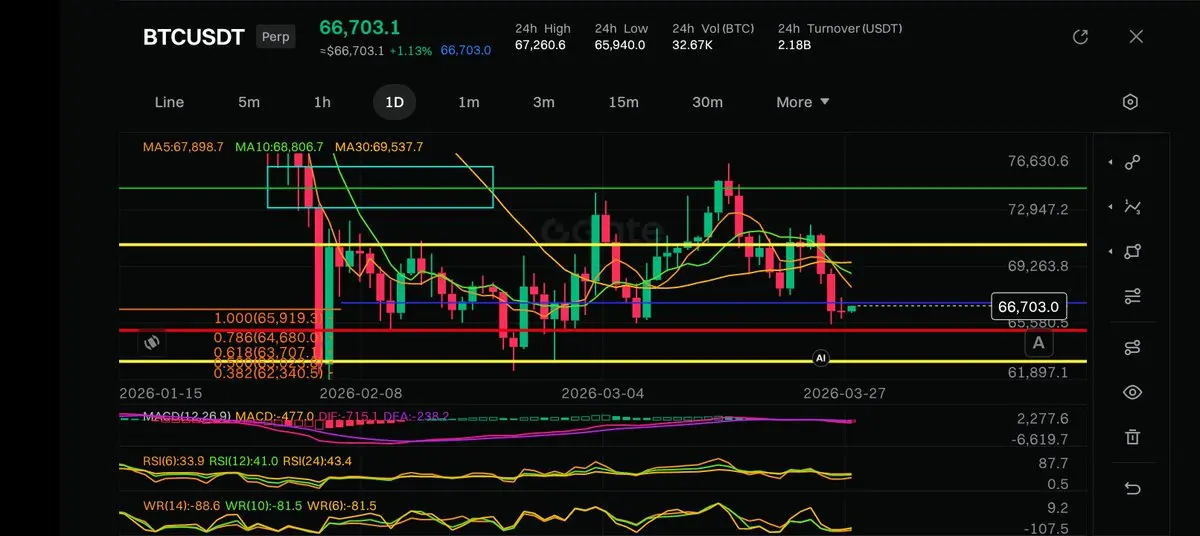Click the 2026-03-27 date label
Viewport: 1200px width, 536px height.
tap(844, 393)
